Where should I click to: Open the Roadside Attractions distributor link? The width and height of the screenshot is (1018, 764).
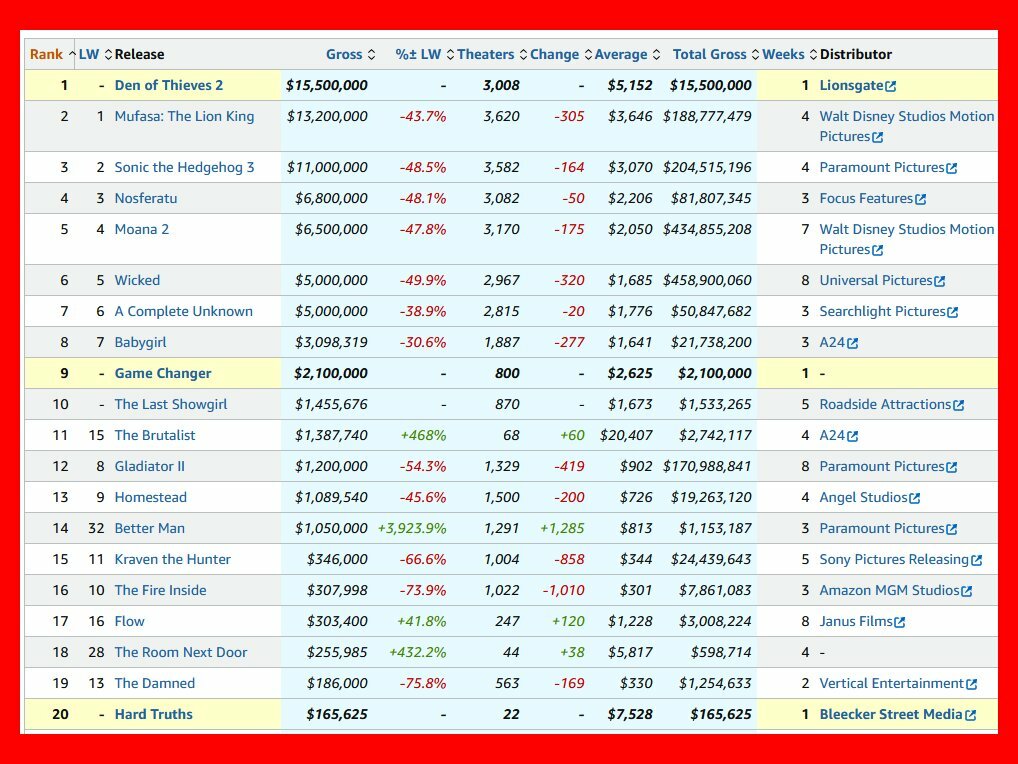point(886,405)
